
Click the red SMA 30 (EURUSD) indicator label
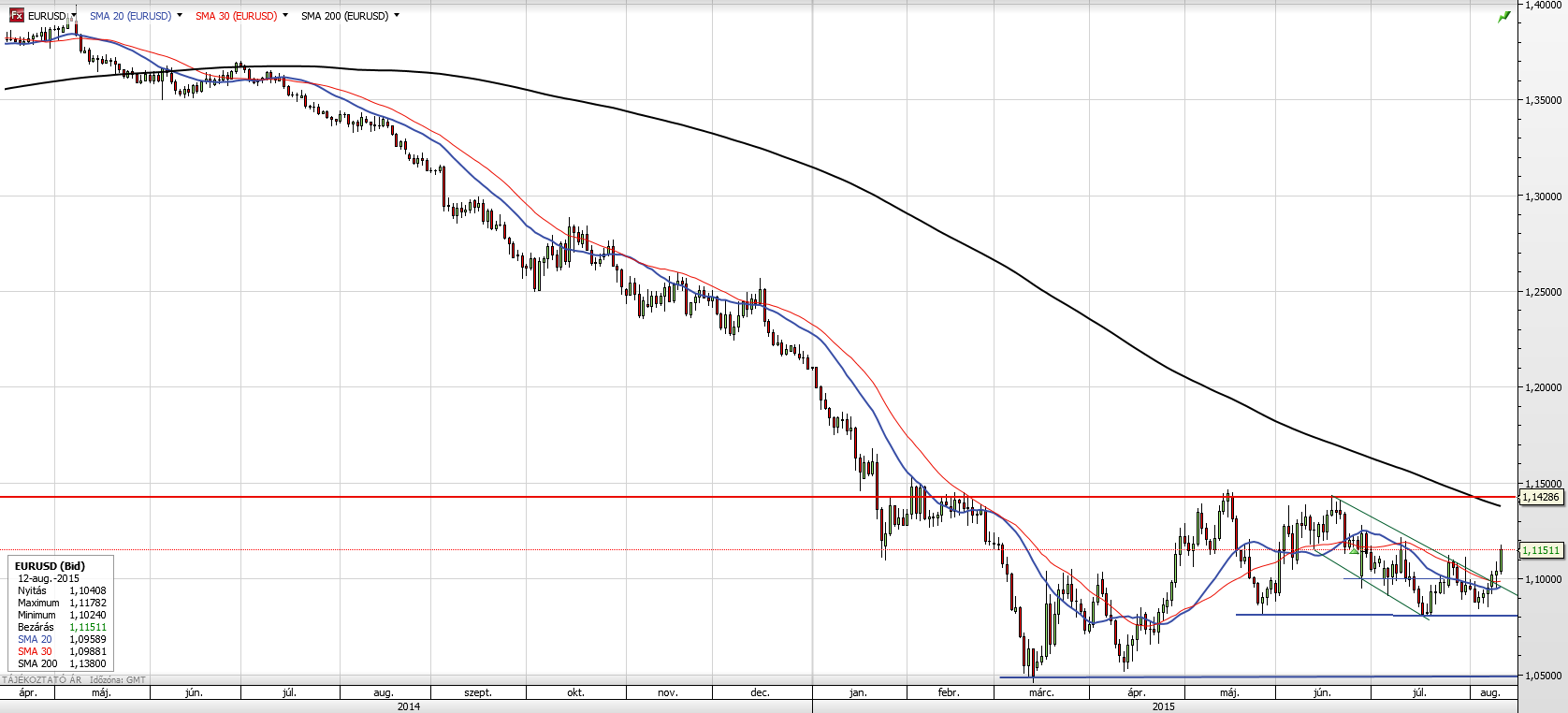[236, 16]
